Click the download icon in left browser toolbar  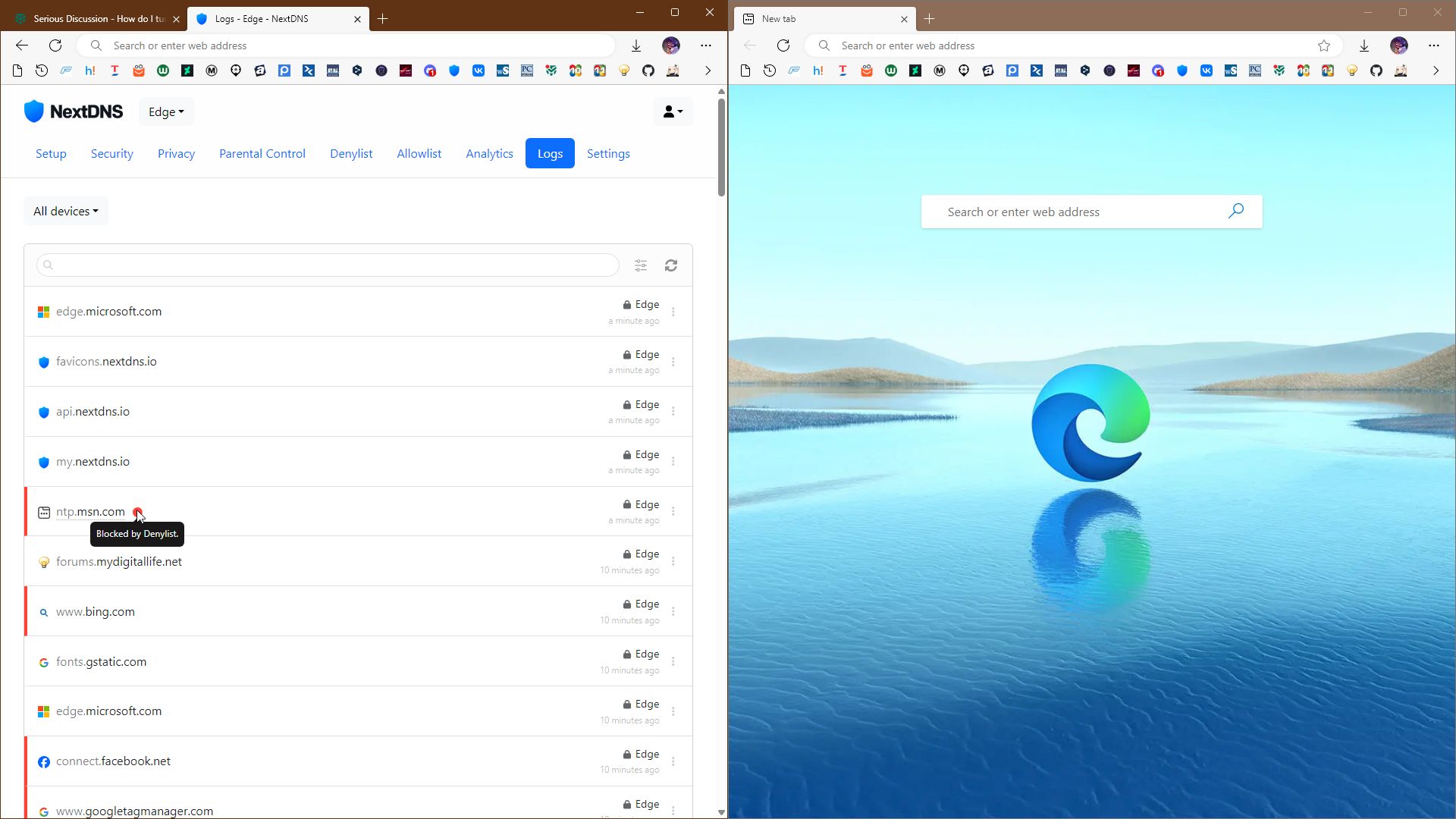click(x=636, y=45)
